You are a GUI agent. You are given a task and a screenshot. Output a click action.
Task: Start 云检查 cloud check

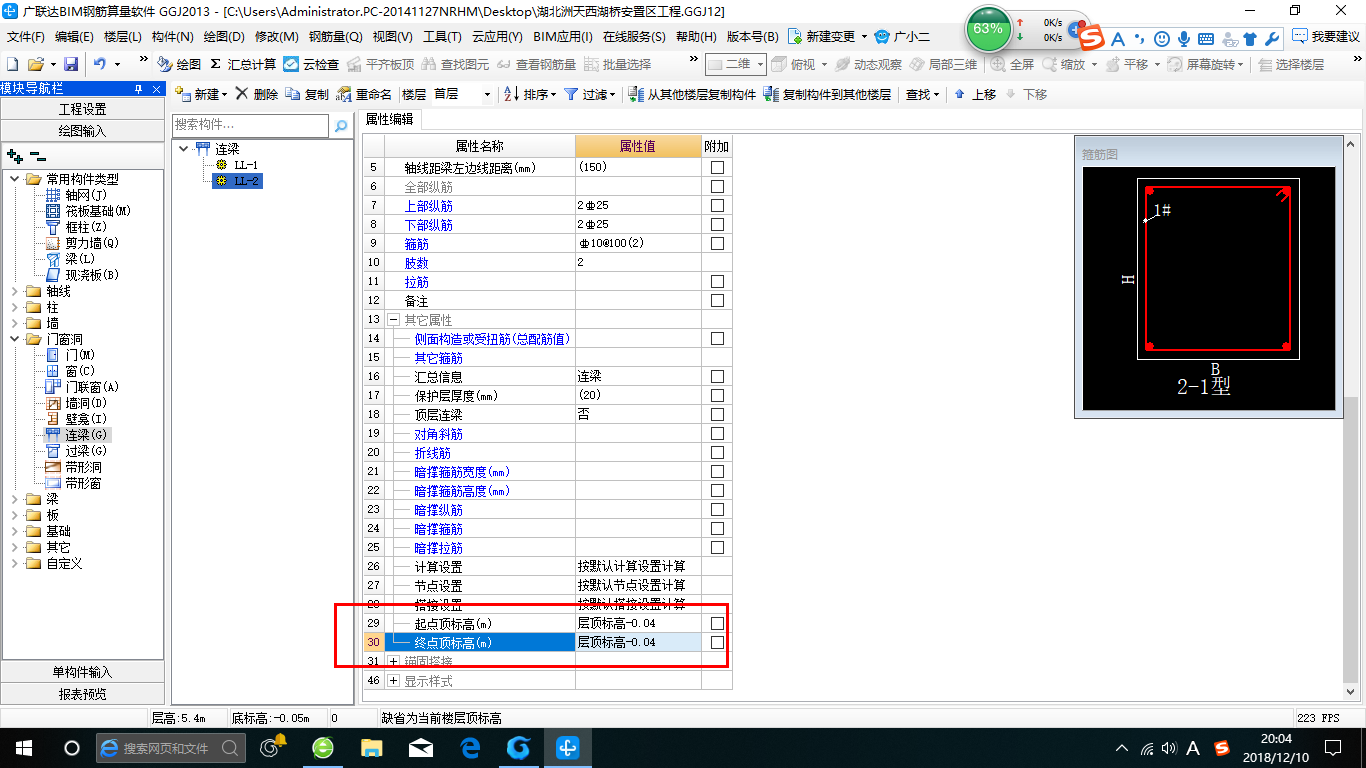pyautogui.click(x=311, y=64)
